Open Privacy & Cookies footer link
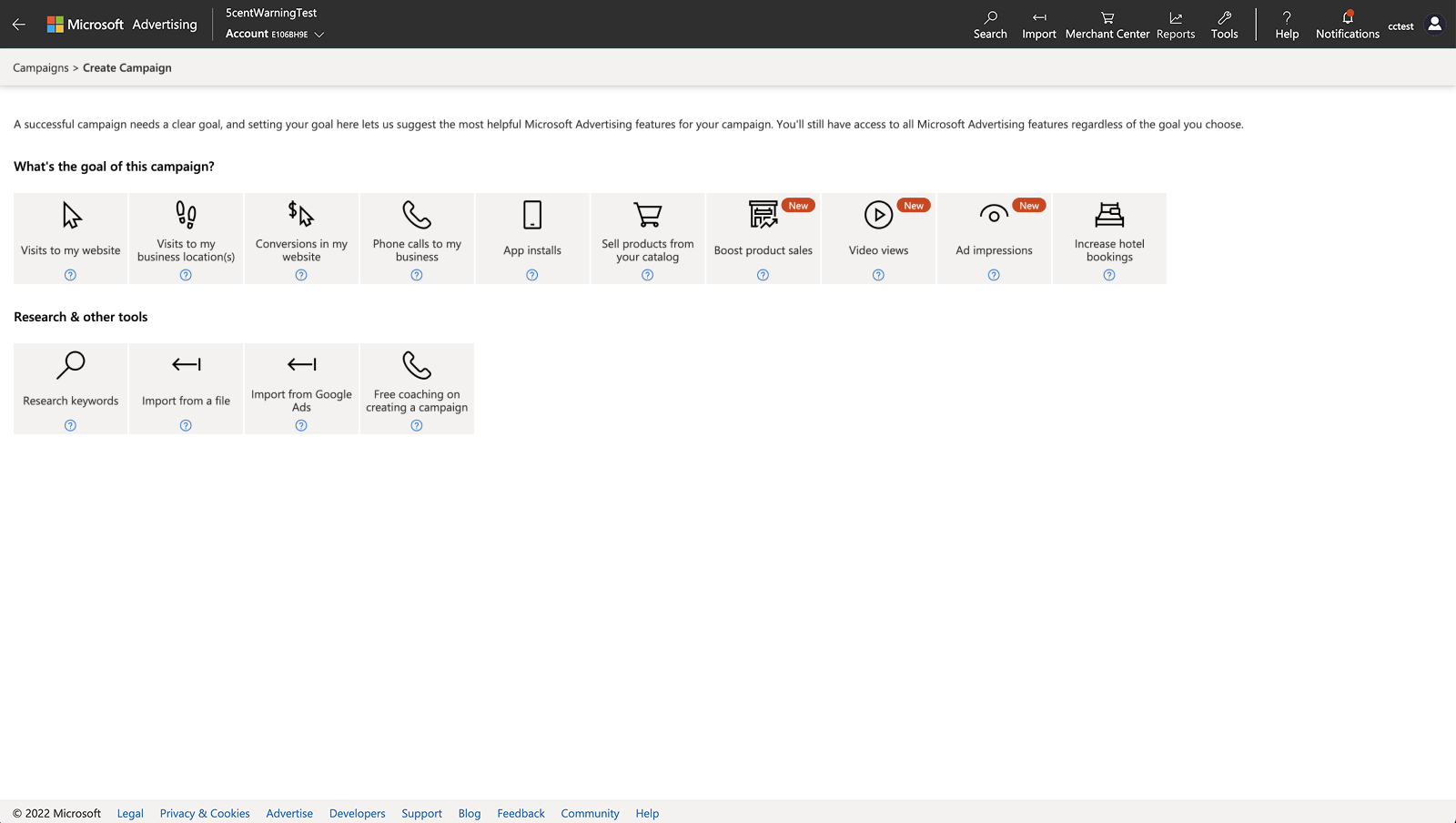Image resolution: width=1456 pixels, height=823 pixels. (205, 814)
